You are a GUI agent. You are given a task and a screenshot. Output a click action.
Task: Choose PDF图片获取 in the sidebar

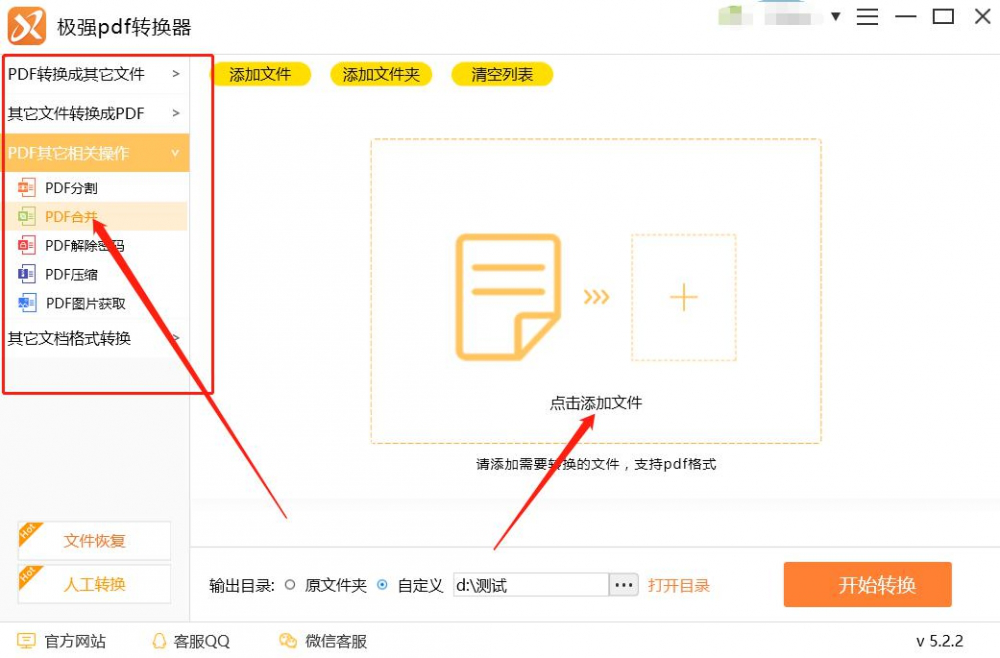tap(85, 303)
